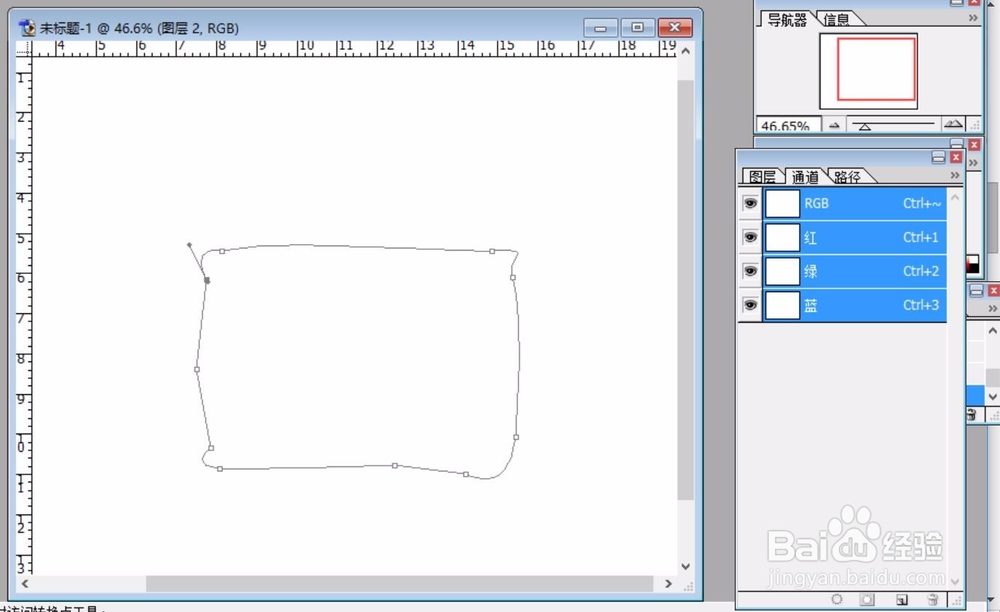Select the 通道 tab
The width and height of the screenshot is (1000, 612).
(805, 176)
